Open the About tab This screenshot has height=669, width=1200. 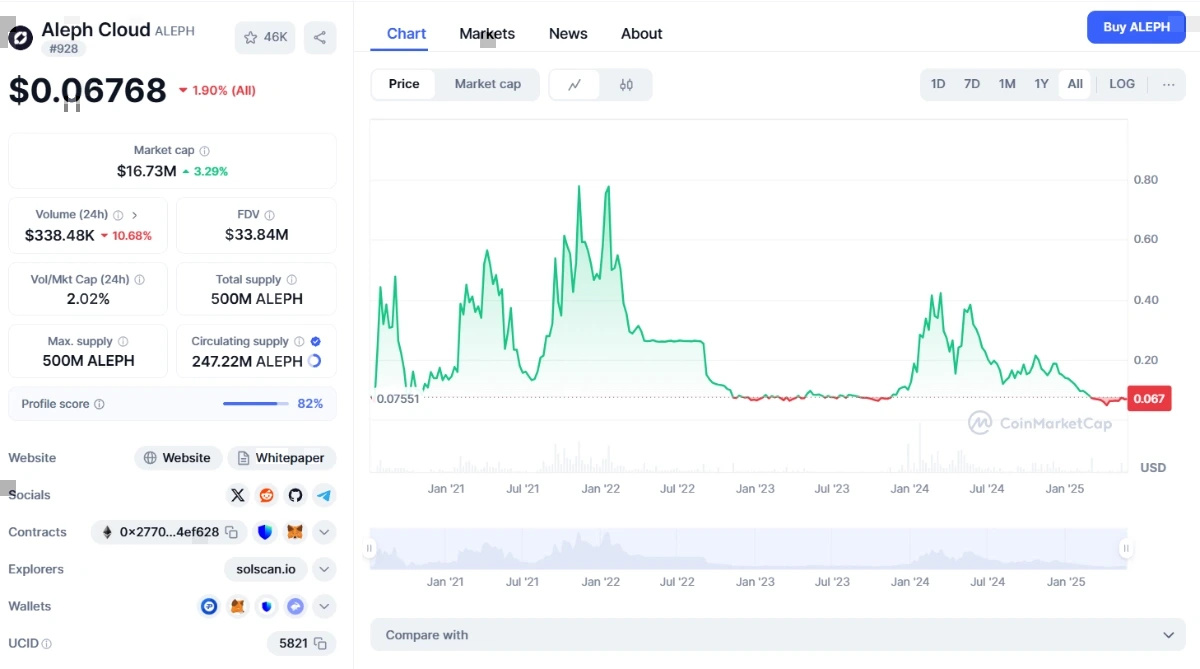pyautogui.click(x=642, y=33)
